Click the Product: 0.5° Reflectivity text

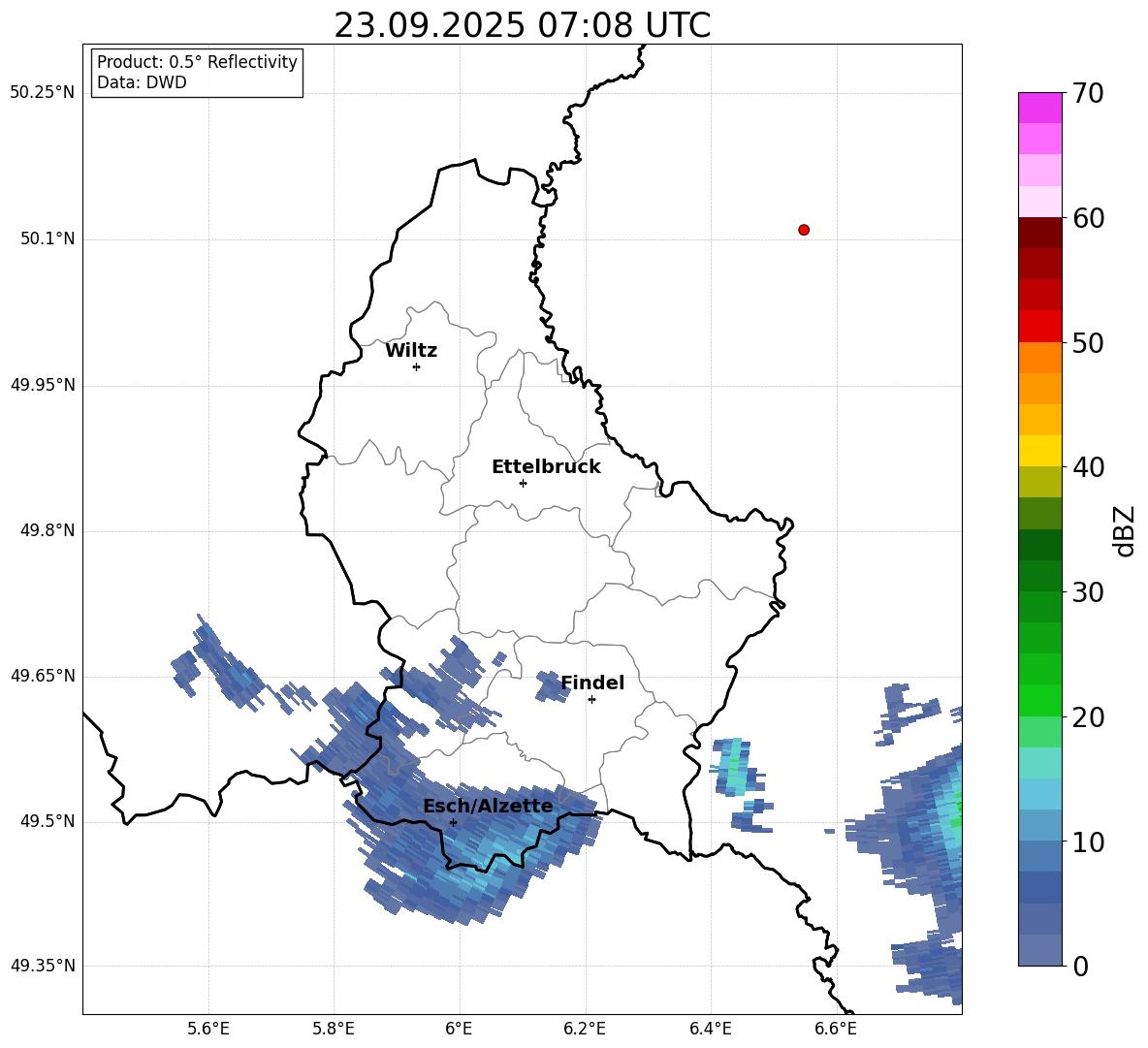click(x=197, y=62)
